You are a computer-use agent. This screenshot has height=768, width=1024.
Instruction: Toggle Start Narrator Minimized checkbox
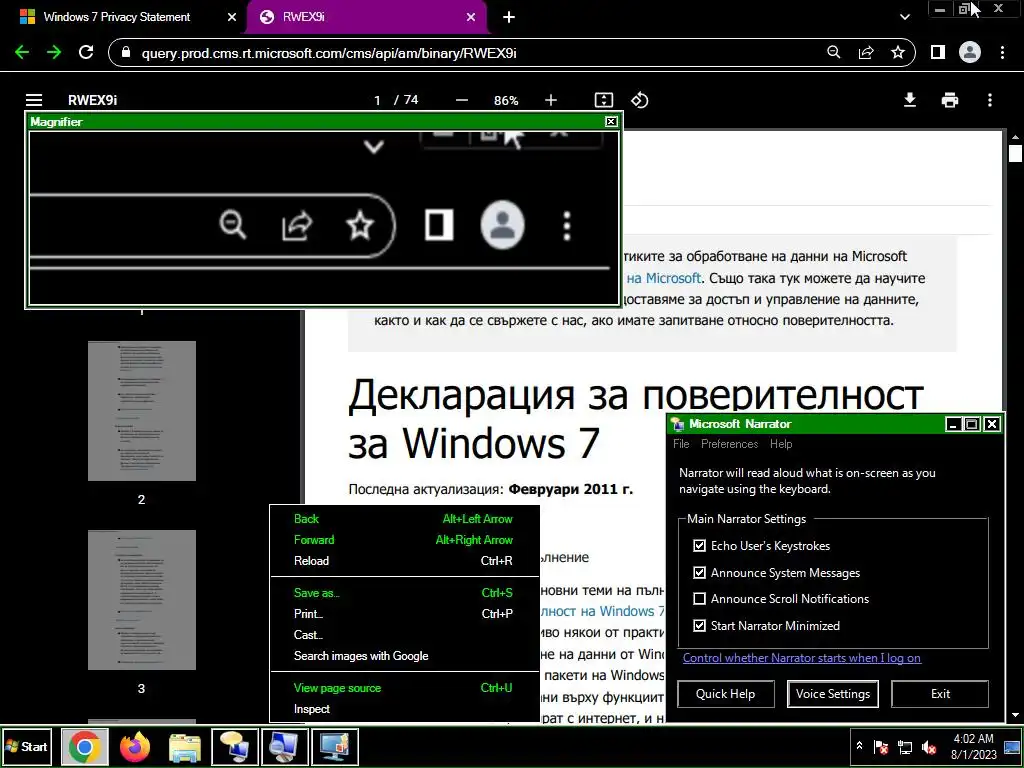[699, 625]
